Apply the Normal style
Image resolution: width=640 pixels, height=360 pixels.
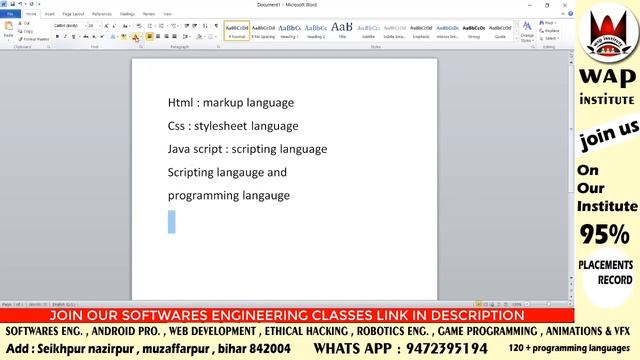(237, 31)
